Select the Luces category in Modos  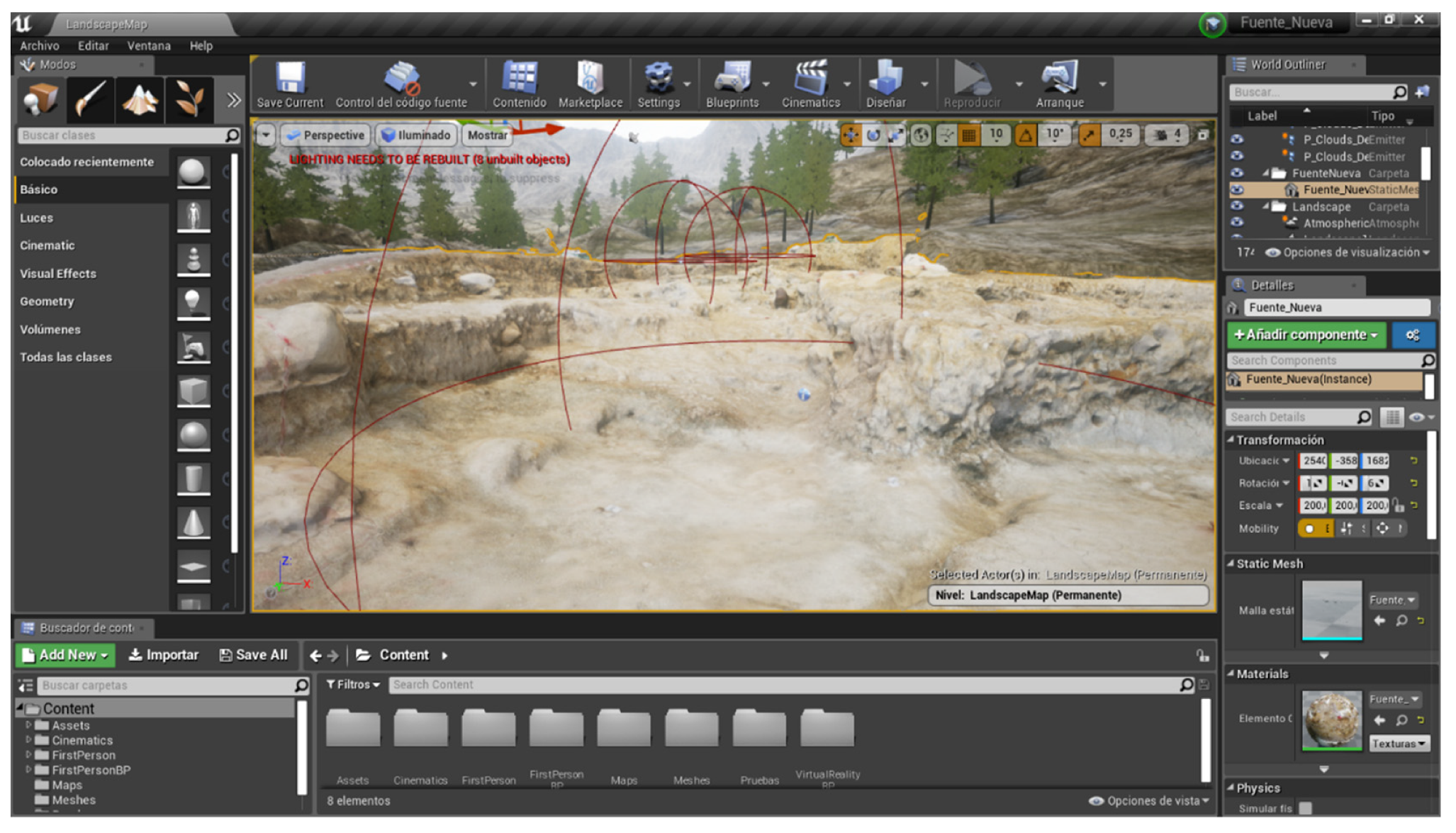(x=37, y=218)
